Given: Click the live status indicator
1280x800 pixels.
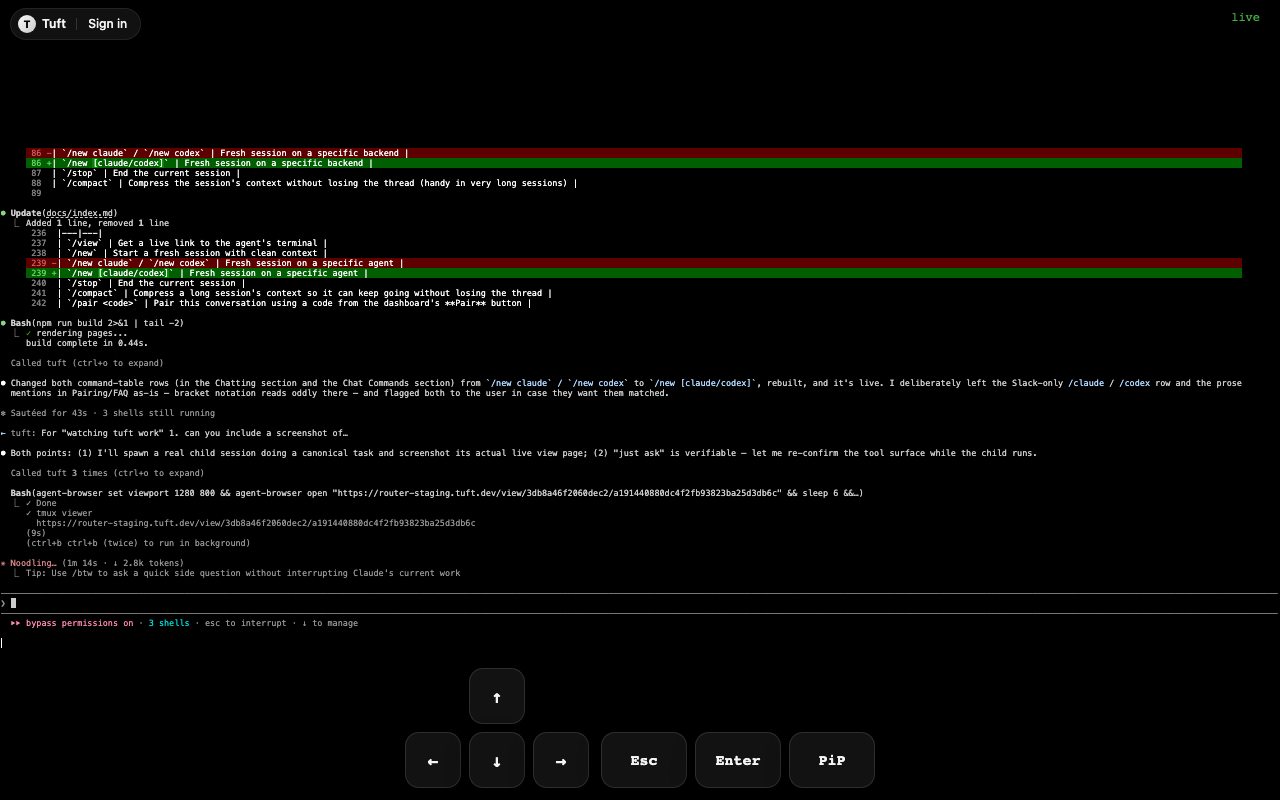Looking at the screenshot, I should (x=1245, y=17).
